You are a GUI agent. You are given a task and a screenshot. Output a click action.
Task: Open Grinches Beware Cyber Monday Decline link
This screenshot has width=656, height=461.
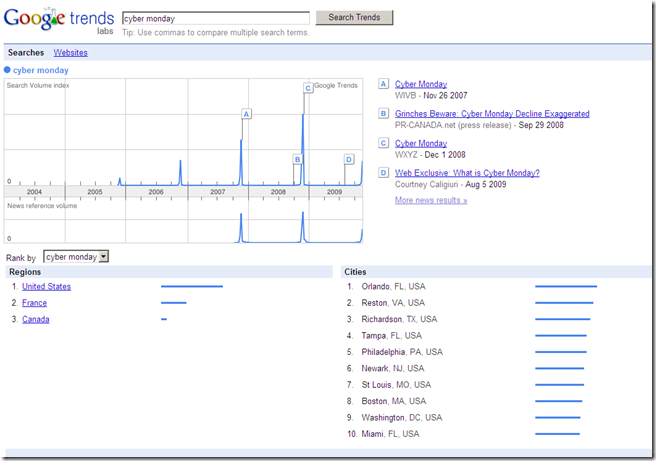[x=492, y=114]
